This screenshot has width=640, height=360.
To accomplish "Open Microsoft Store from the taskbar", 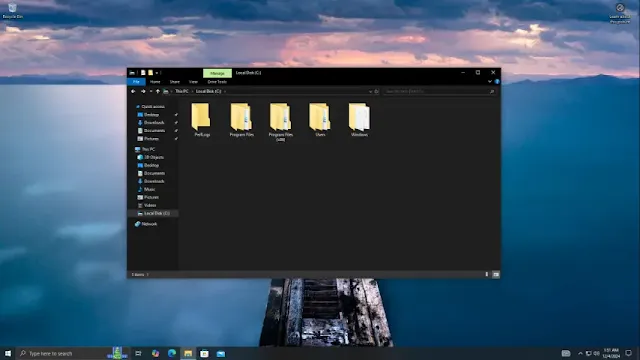I will tap(204, 353).
